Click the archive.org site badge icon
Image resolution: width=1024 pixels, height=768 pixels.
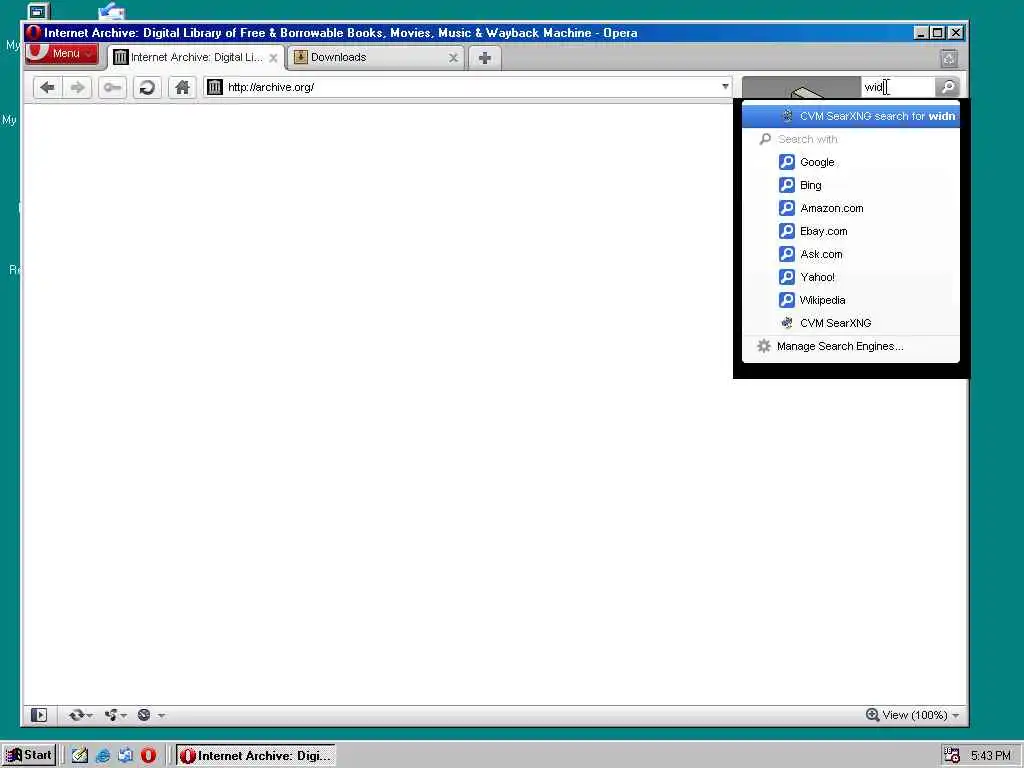tap(215, 87)
